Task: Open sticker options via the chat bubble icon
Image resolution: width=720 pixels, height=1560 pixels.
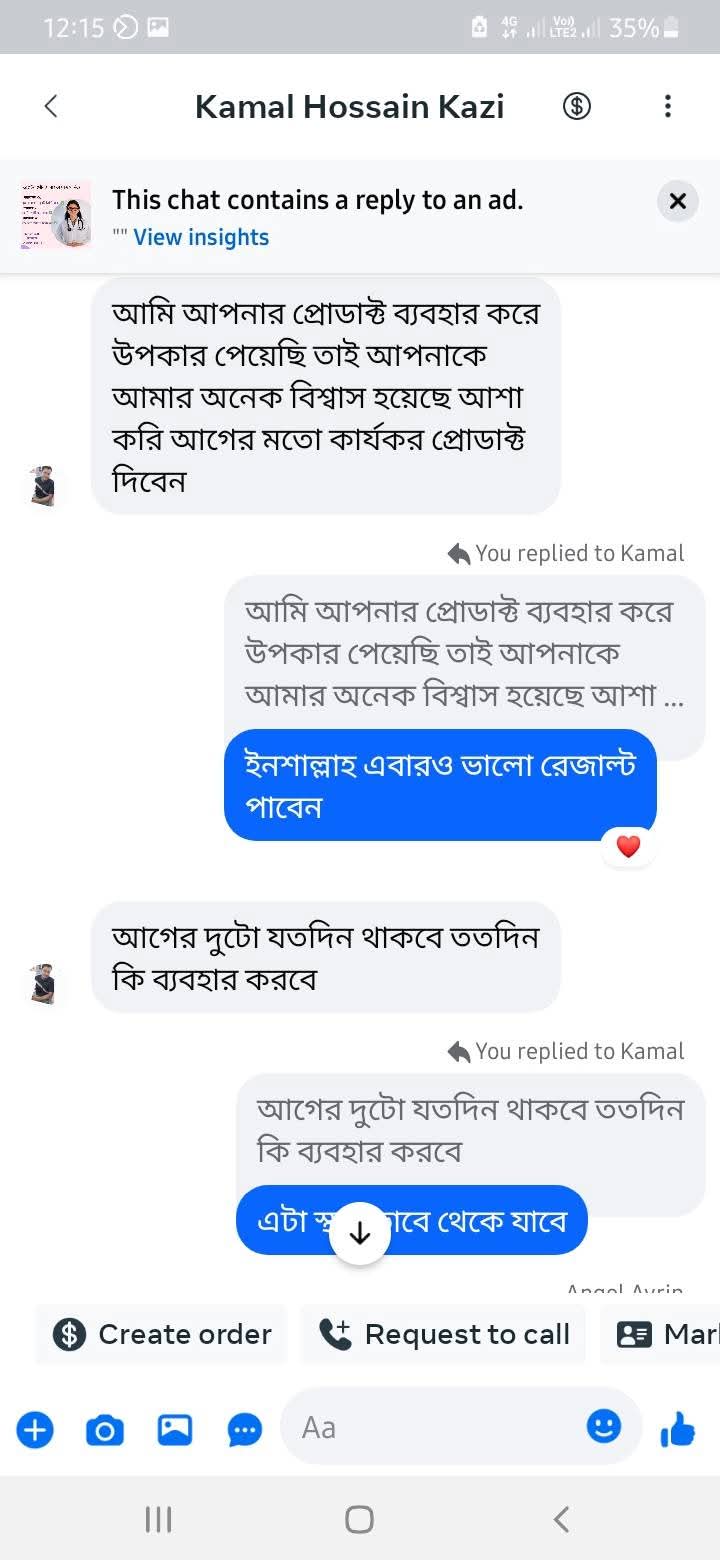Action: pos(245,1430)
